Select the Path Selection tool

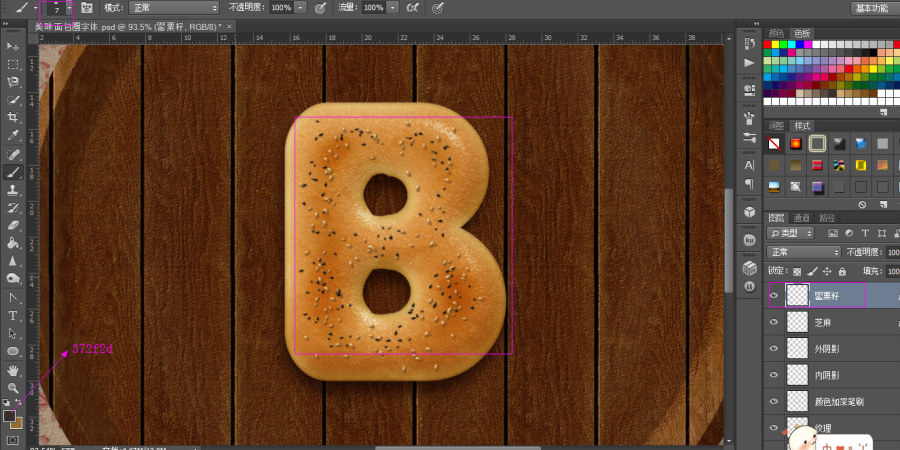pos(13,333)
